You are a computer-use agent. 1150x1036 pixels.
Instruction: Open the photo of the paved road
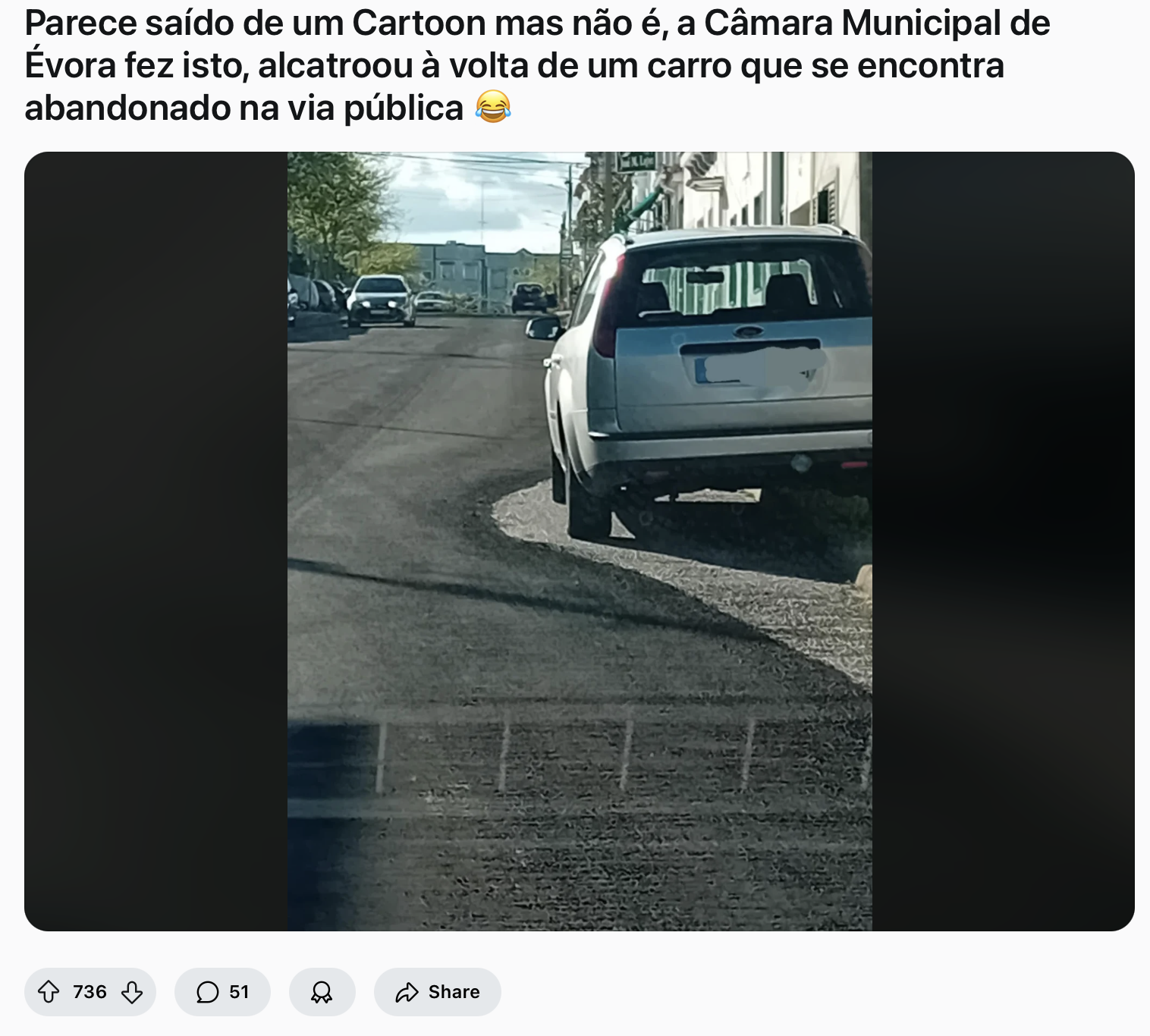click(x=580, y=542)
